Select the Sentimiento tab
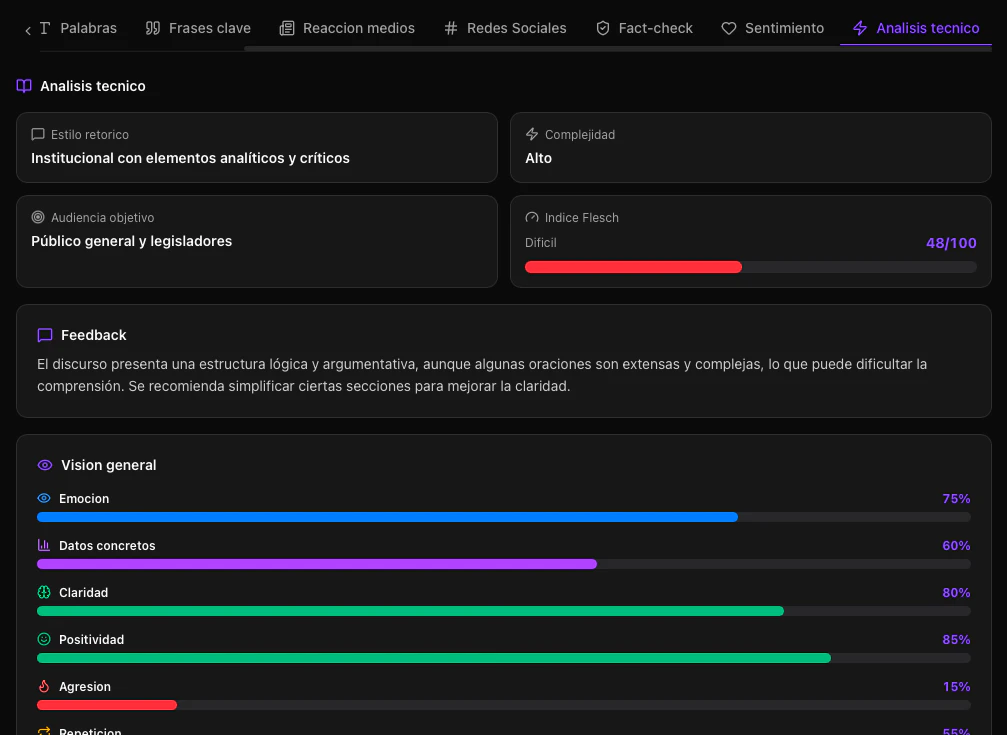This screenshot has height=735, width=1007. (x=772, y=28)
